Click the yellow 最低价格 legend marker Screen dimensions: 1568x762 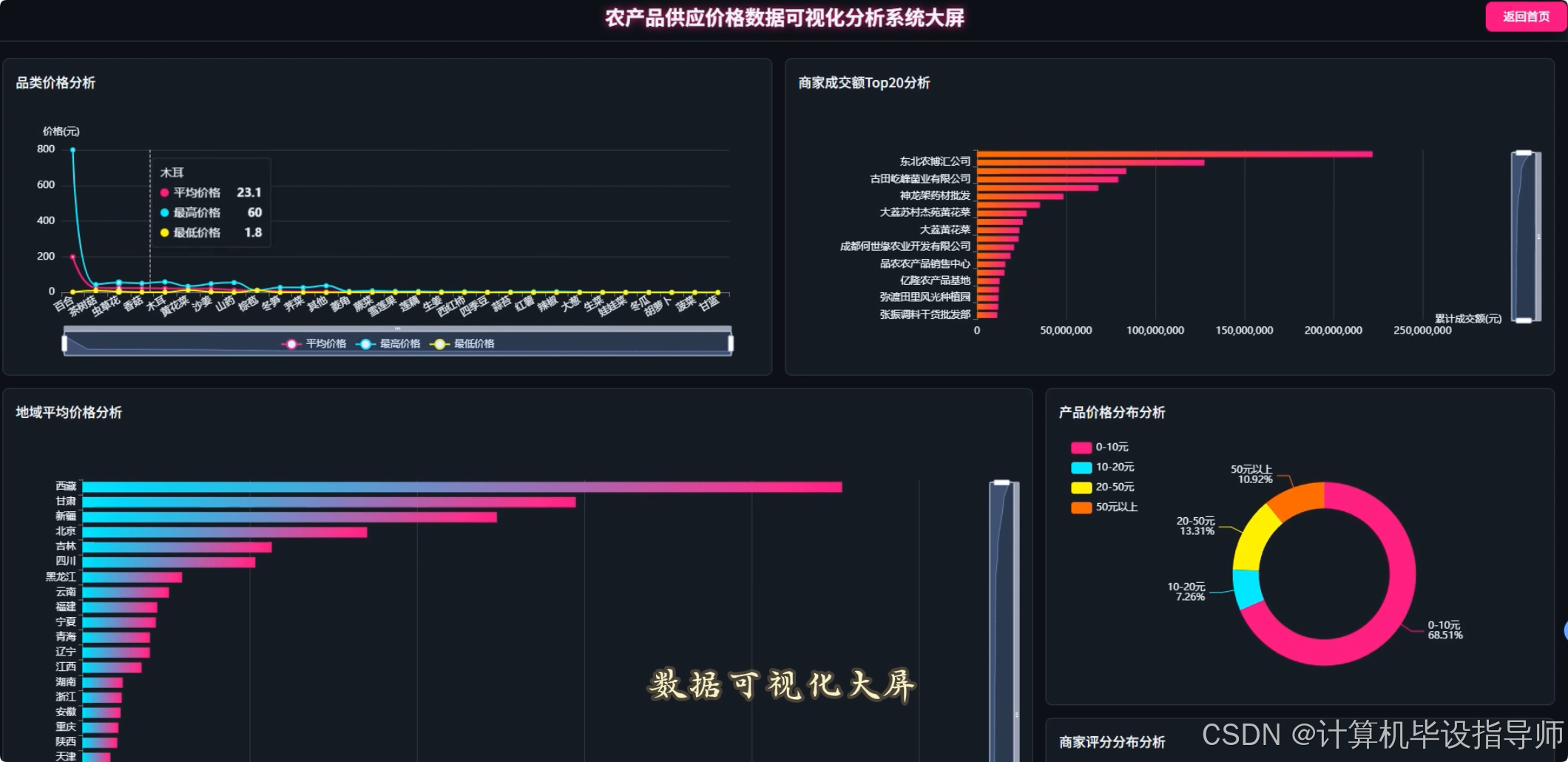(439, 343)
